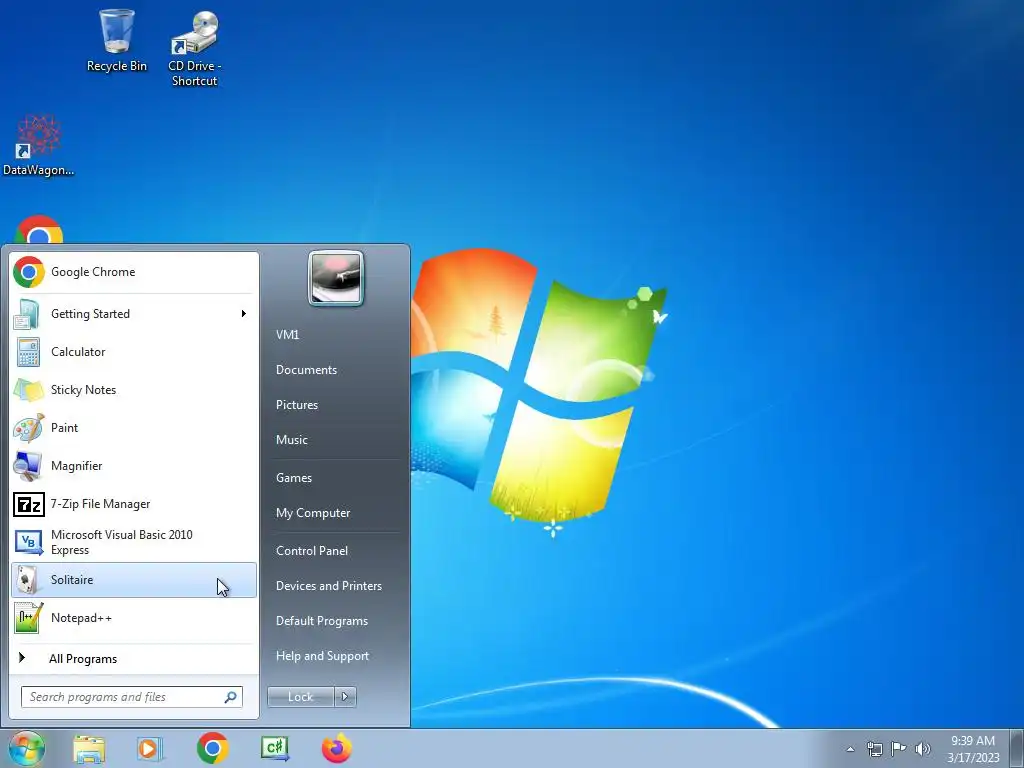Launch Microsoft Visual Basic 2010 Express

134,542
